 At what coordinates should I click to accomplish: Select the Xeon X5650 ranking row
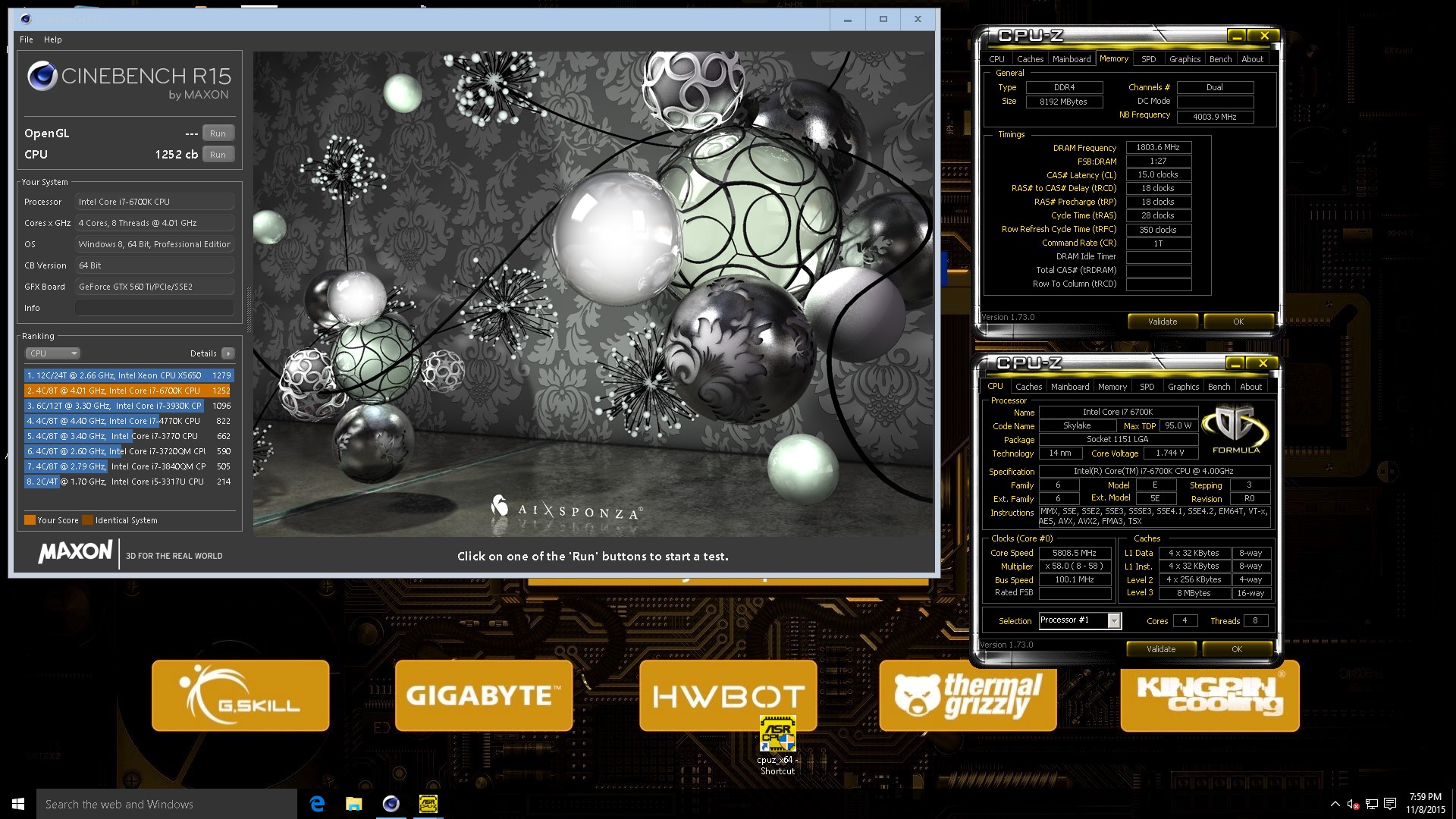pos(129,375)
